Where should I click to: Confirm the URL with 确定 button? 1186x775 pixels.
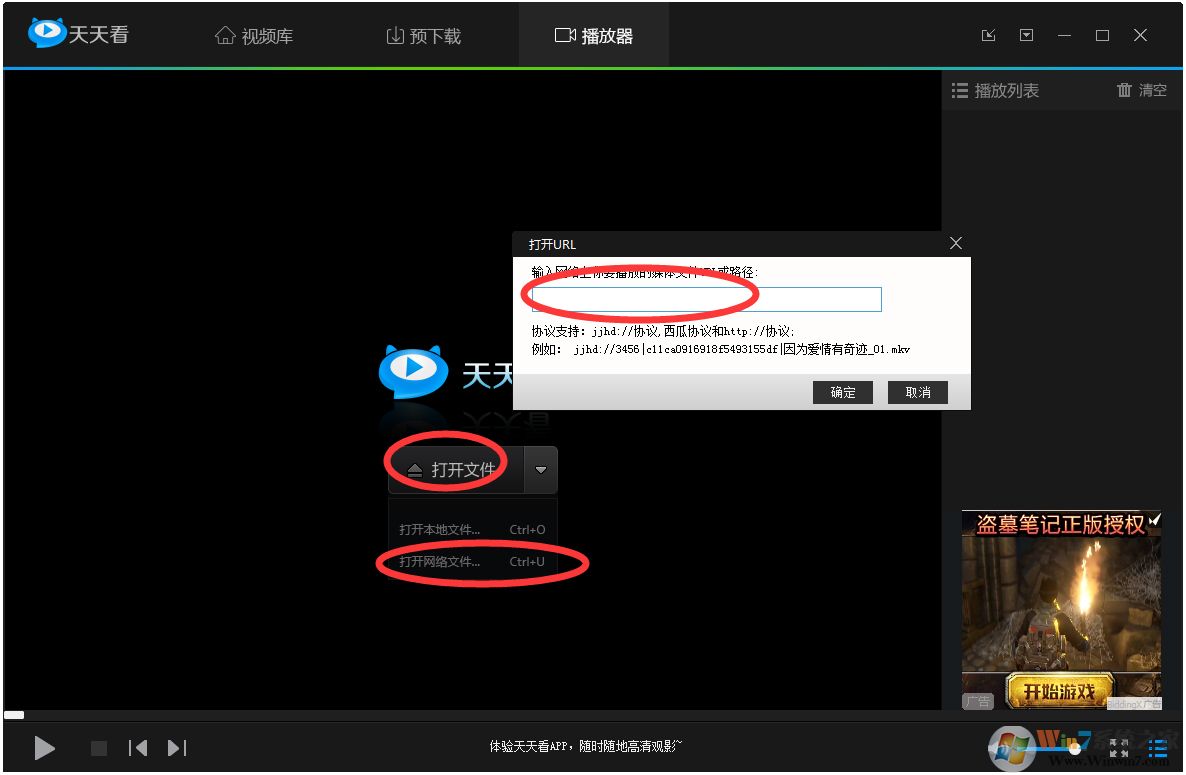tap(842, 392)
